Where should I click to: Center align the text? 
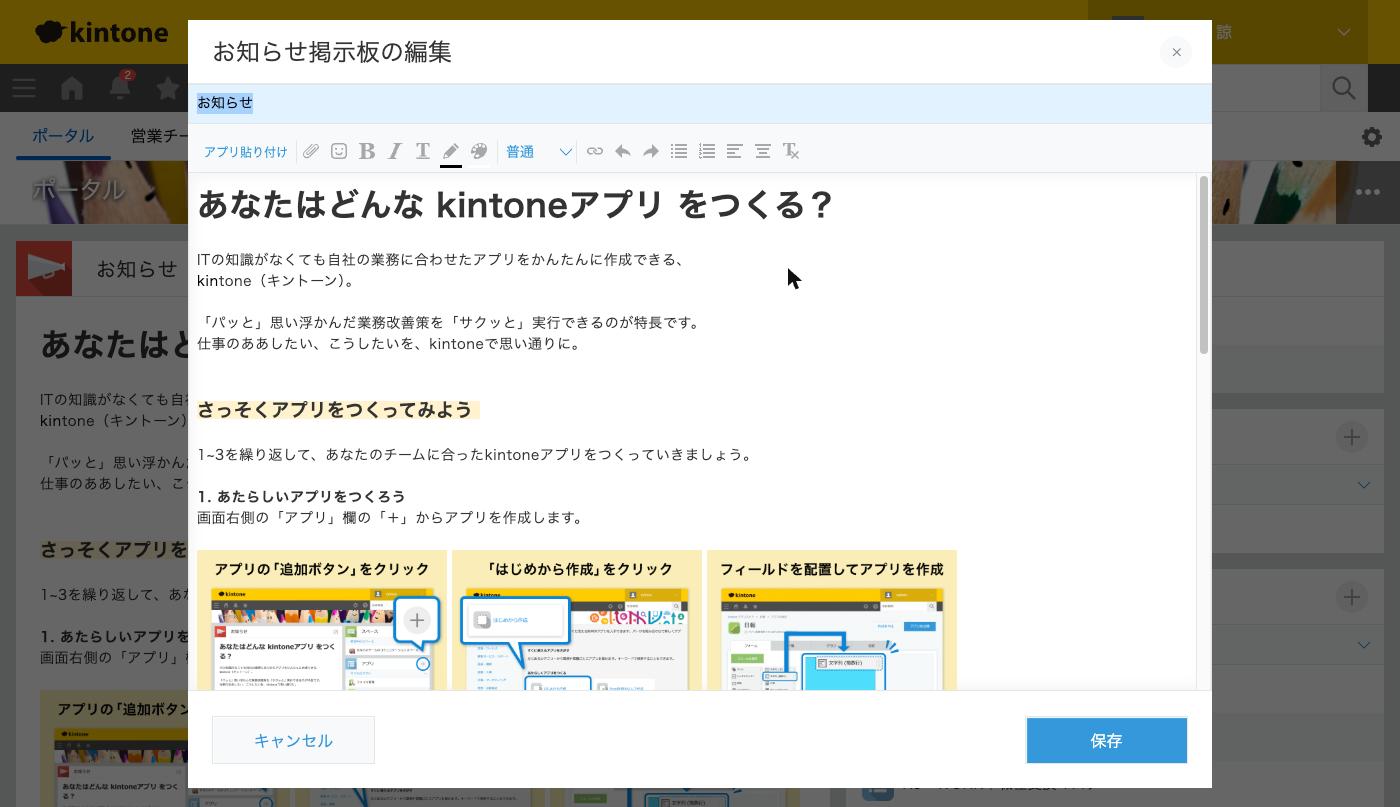click(x=763, y=151)
